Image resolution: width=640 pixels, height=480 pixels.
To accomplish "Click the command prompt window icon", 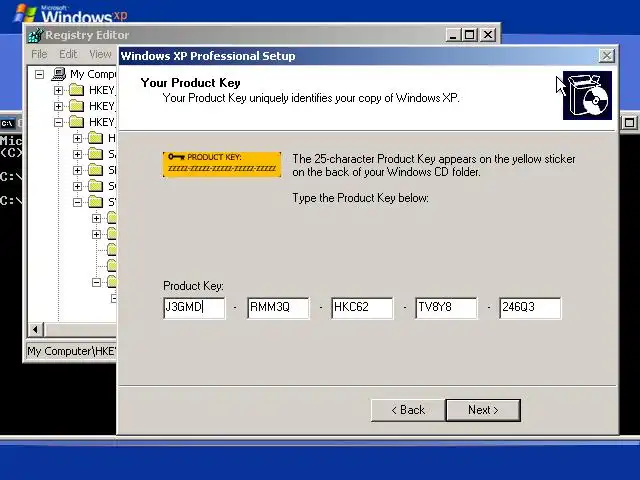I will 7,123.
